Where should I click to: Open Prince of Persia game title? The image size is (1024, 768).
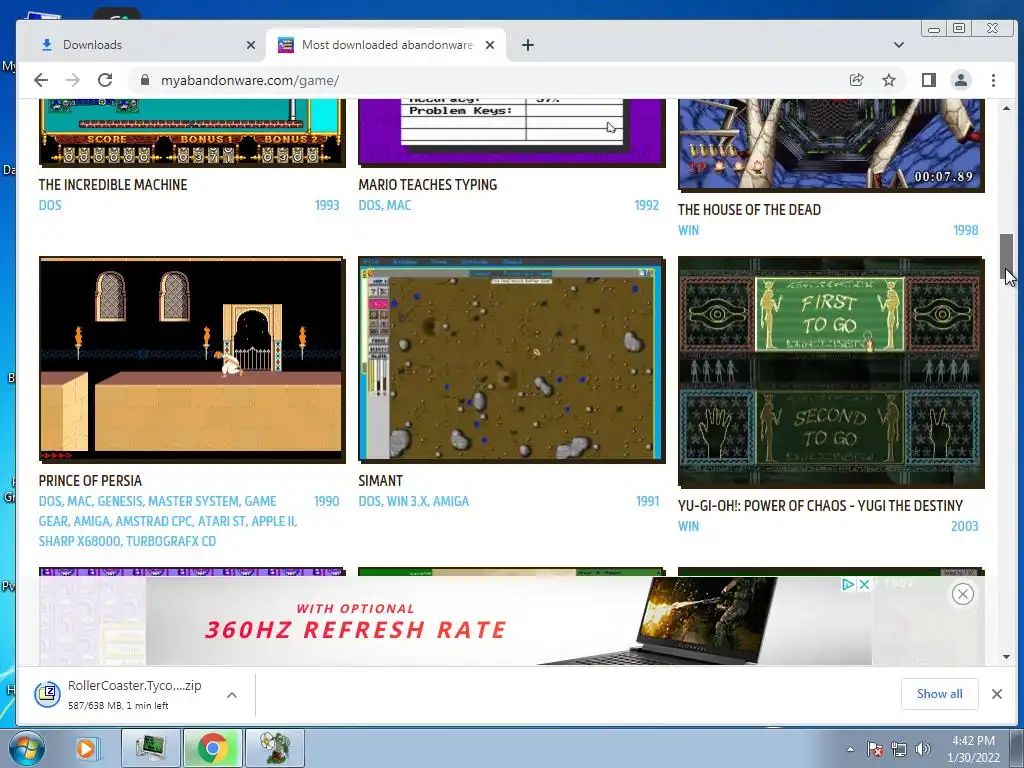pos(90,481)
